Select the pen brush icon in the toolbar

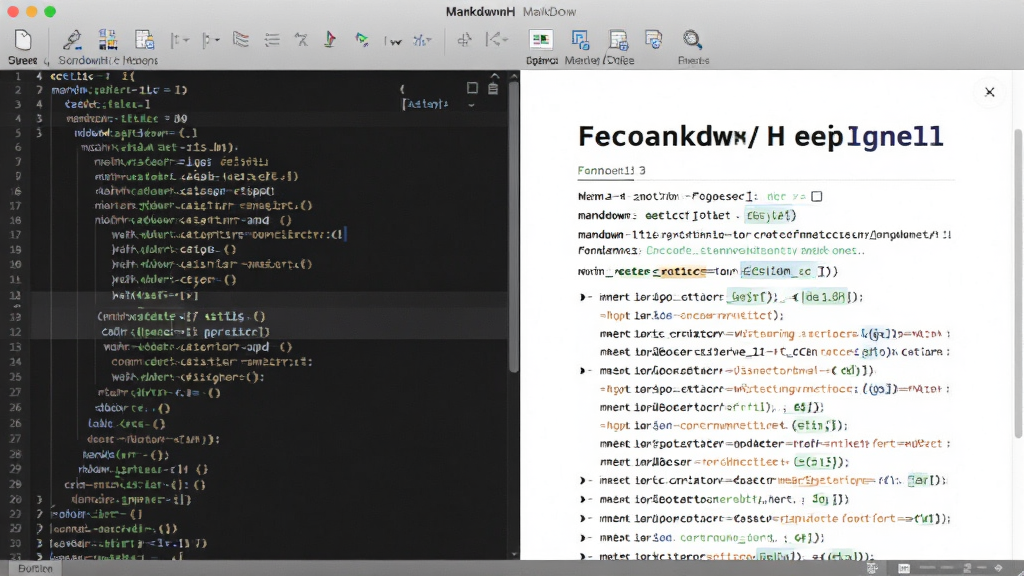point(72,40)
